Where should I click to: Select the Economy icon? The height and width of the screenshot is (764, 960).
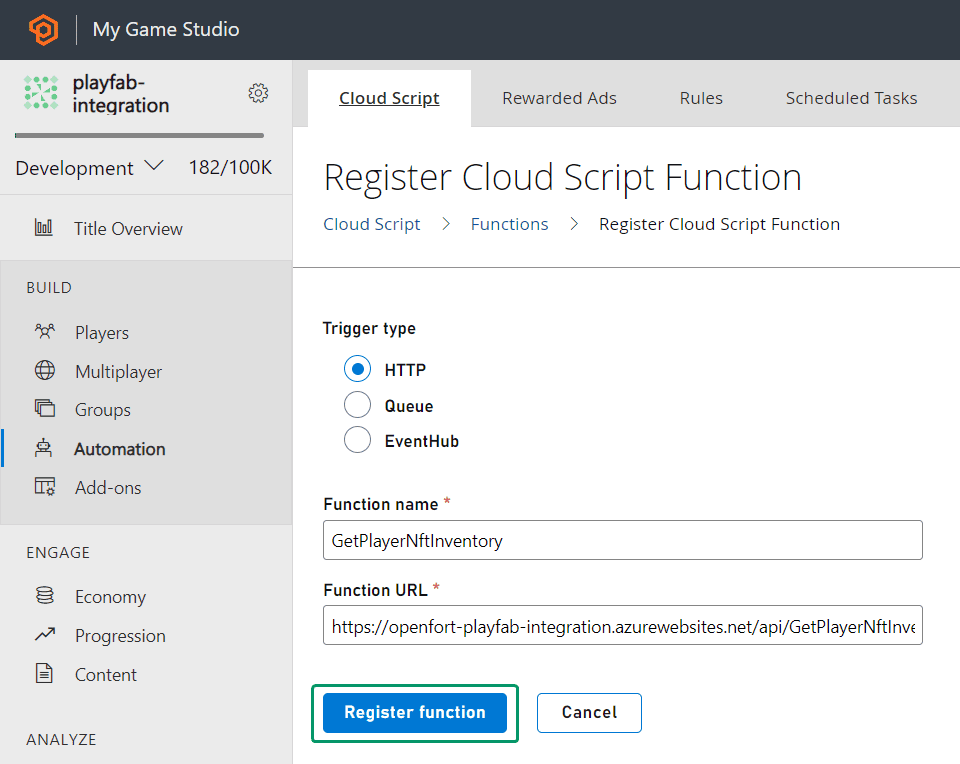coord(45,595)
